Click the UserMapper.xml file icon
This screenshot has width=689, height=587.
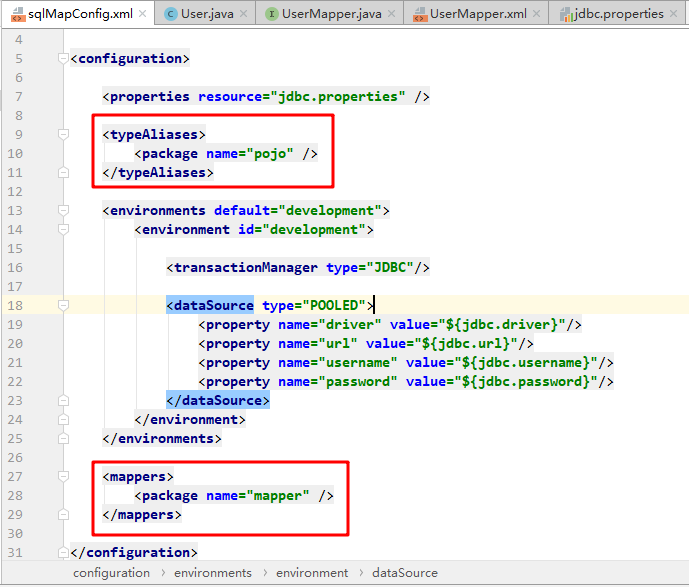(420, 14)
